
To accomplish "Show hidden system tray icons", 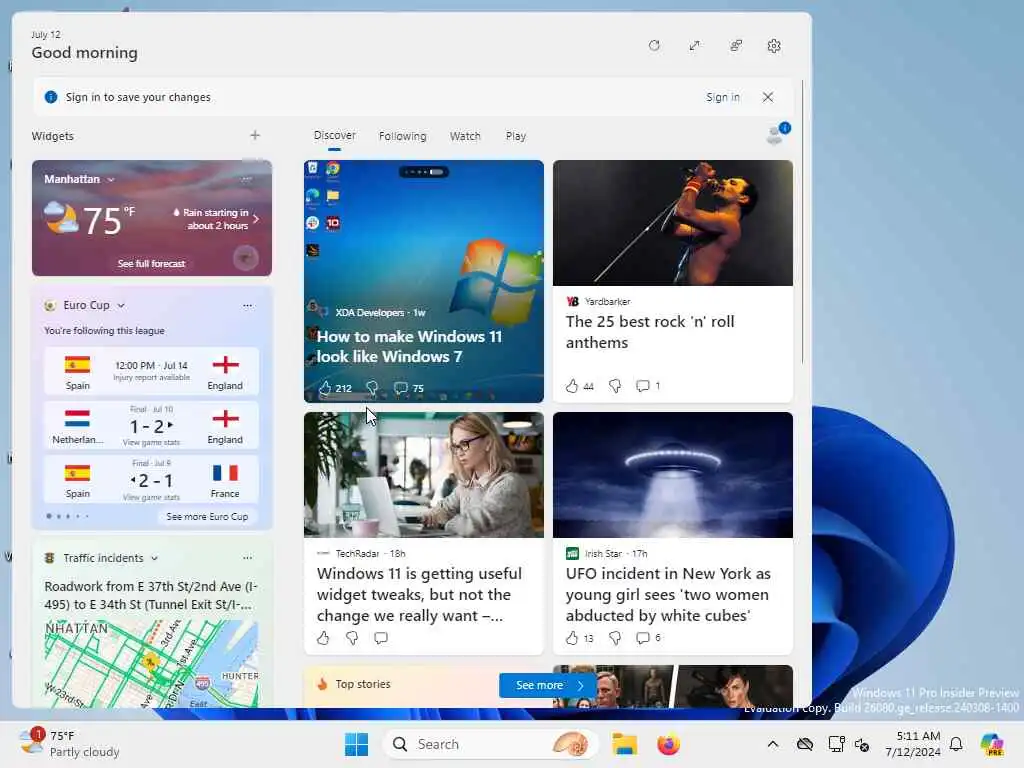I will click(x=773, y=744).
